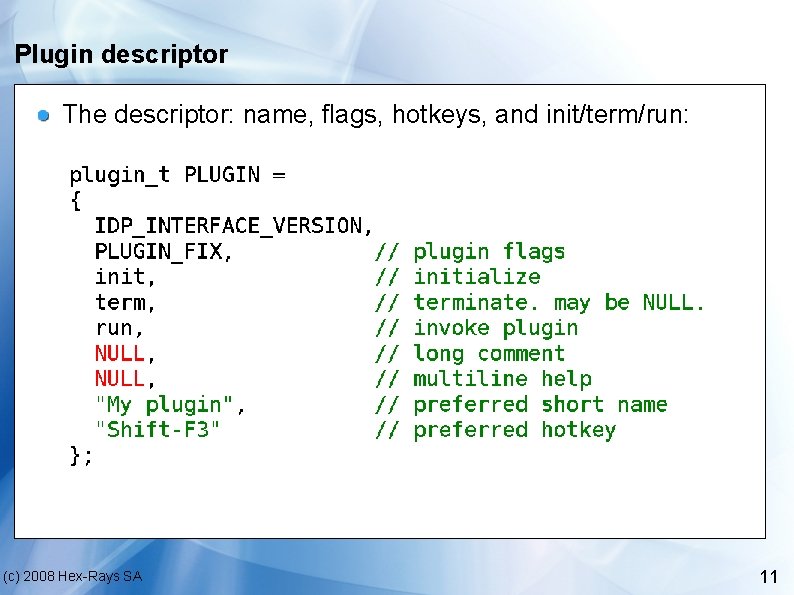Click the "// multiline help" comment
Viewport: 794px width, 595px height.
(x=483, y=379)
